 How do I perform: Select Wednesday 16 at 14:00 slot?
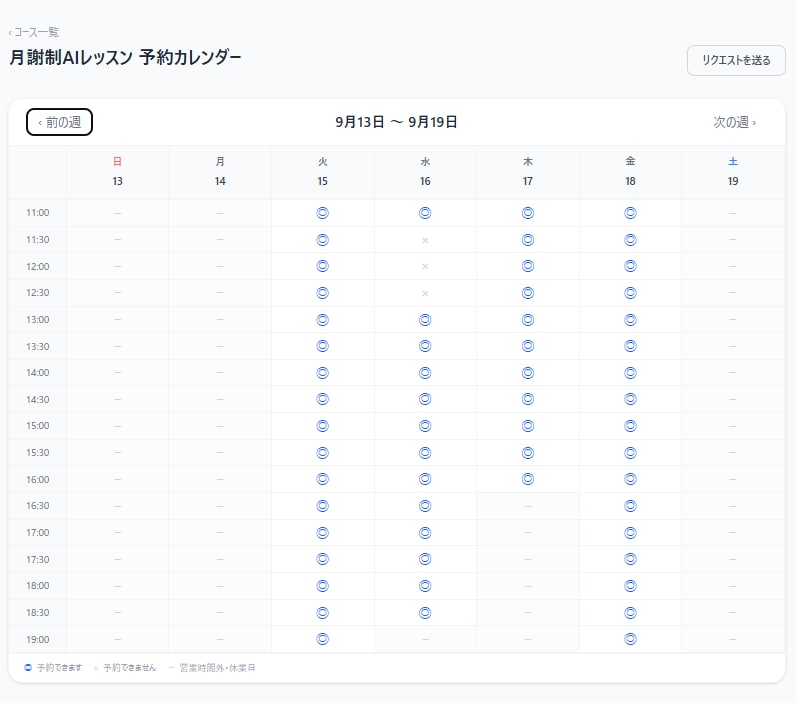point(425,373)
